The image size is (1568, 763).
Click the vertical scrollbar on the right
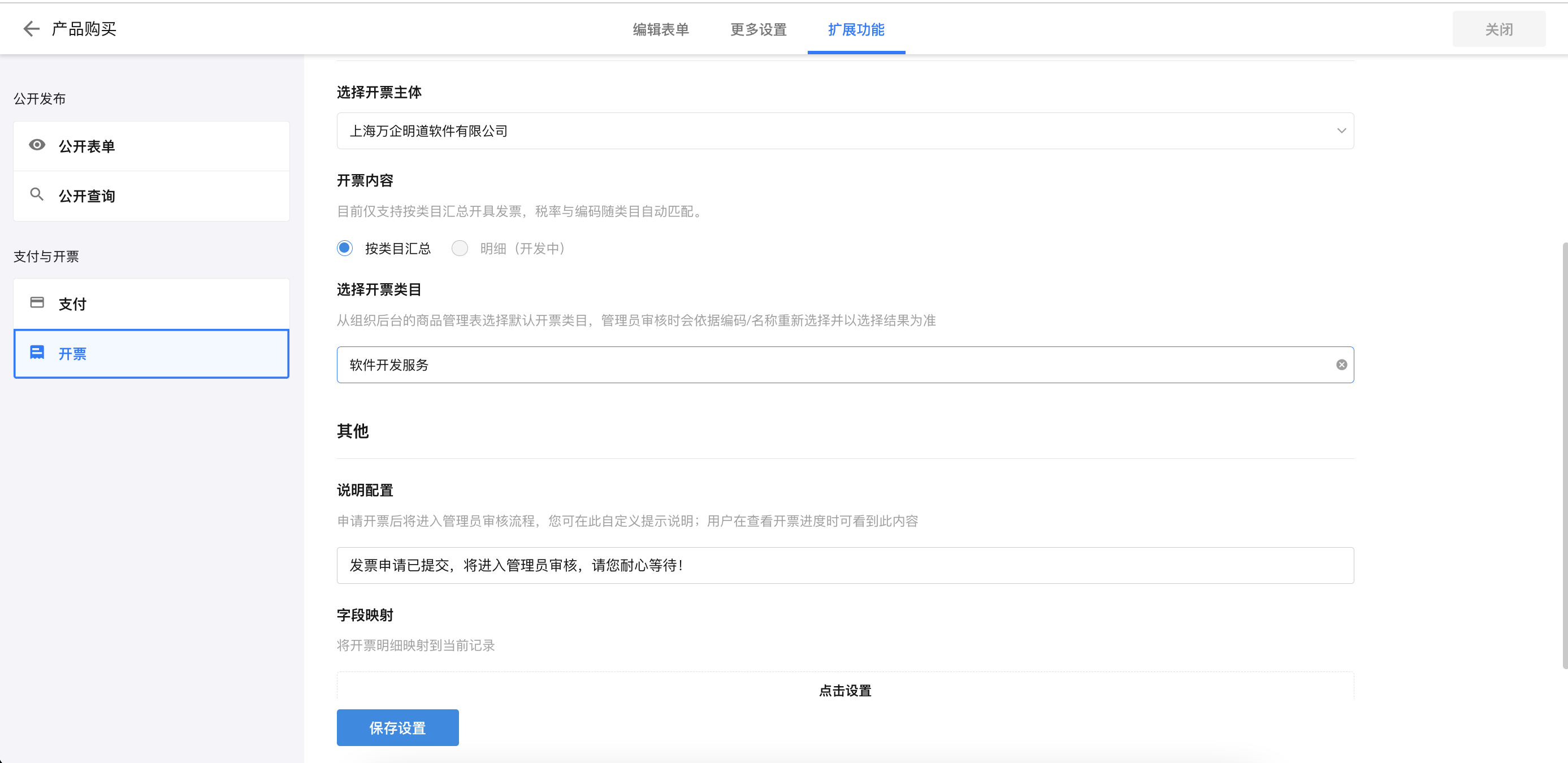click(x=1565, y=456)
